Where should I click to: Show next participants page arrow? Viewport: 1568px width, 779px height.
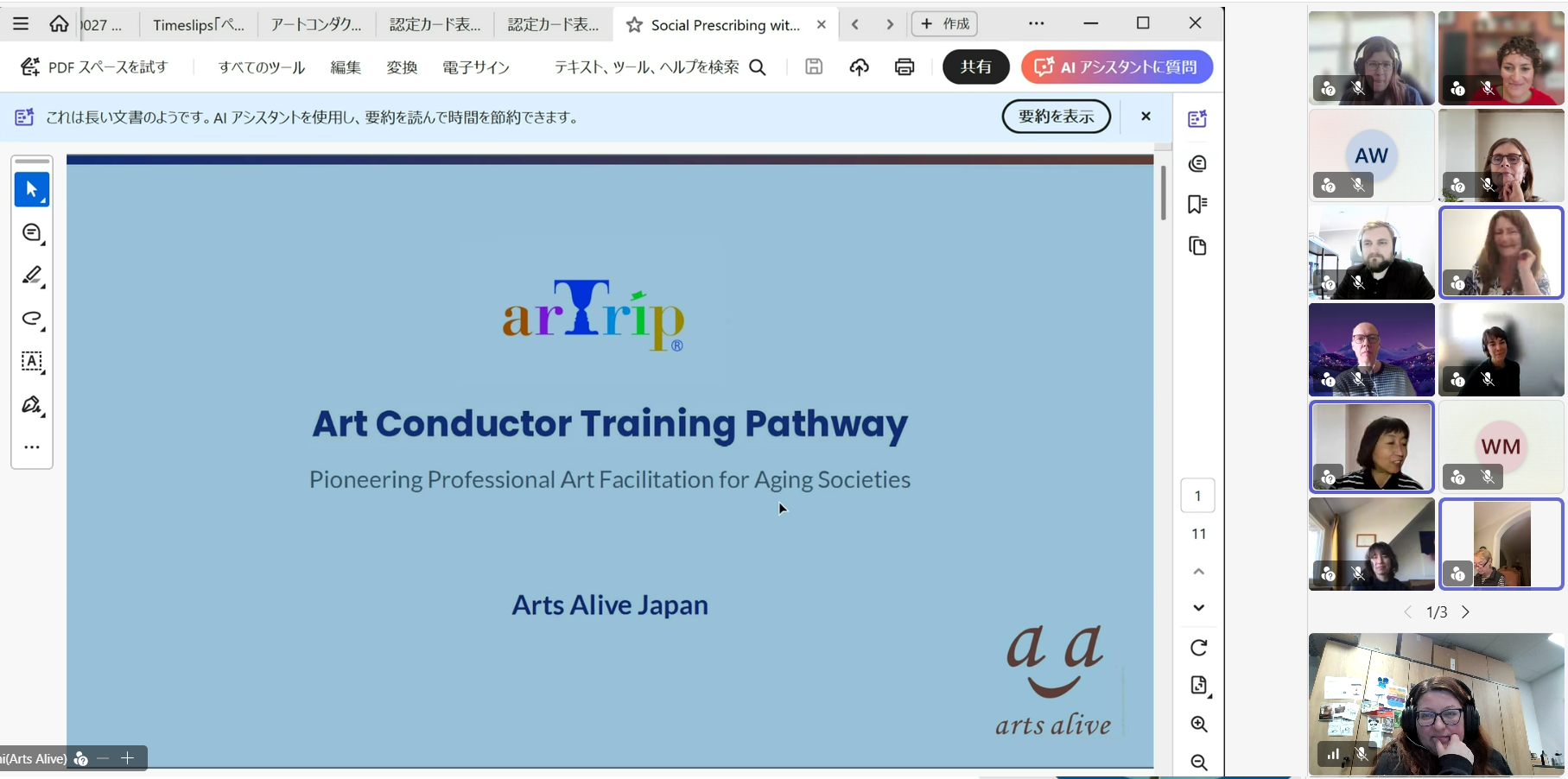[x=1465, y=612]
